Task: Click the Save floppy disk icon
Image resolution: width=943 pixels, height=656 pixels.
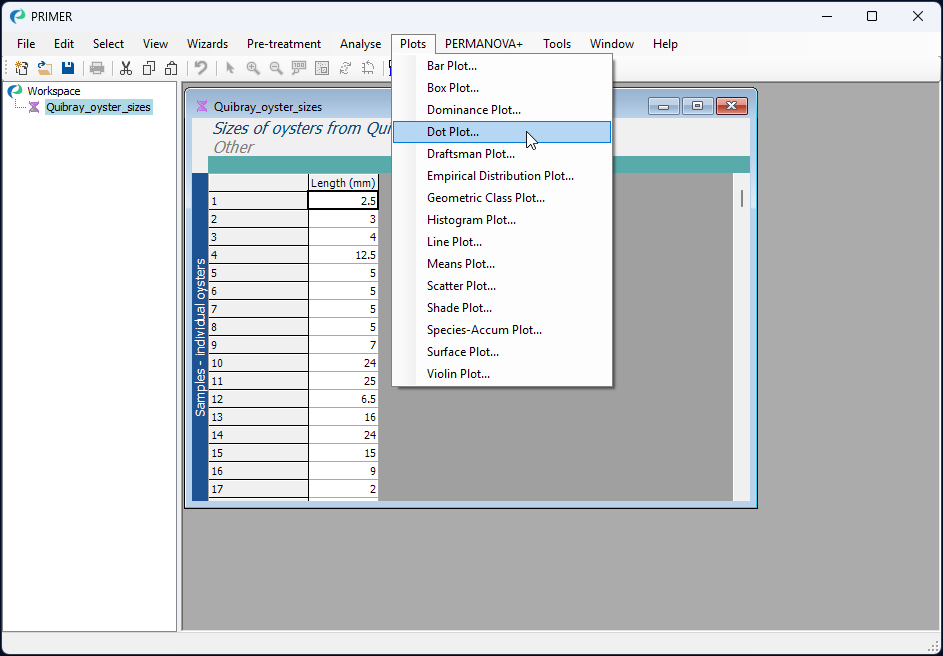Action: click(x=68, y=68)
